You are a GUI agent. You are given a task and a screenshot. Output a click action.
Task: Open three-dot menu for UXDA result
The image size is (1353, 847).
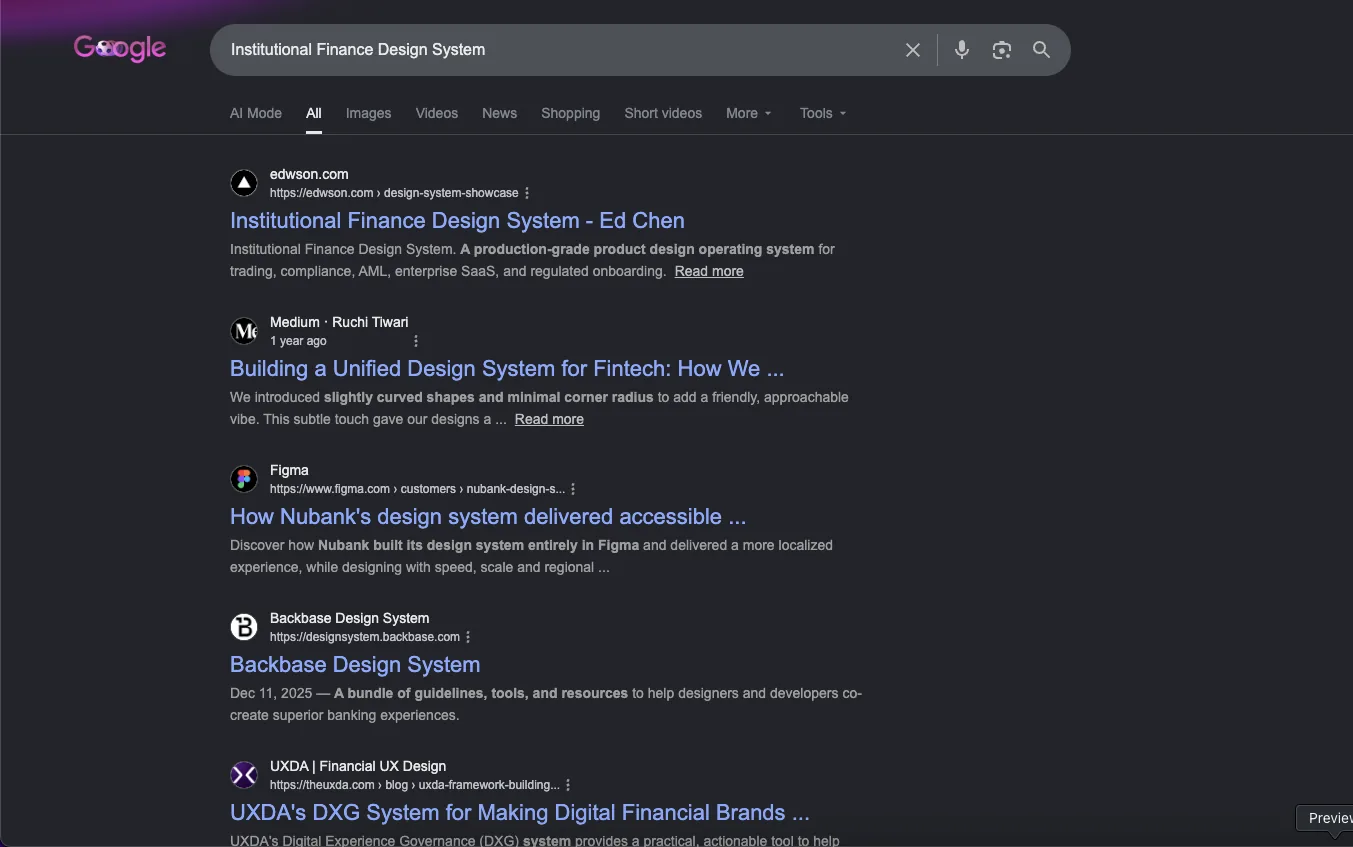568,785
